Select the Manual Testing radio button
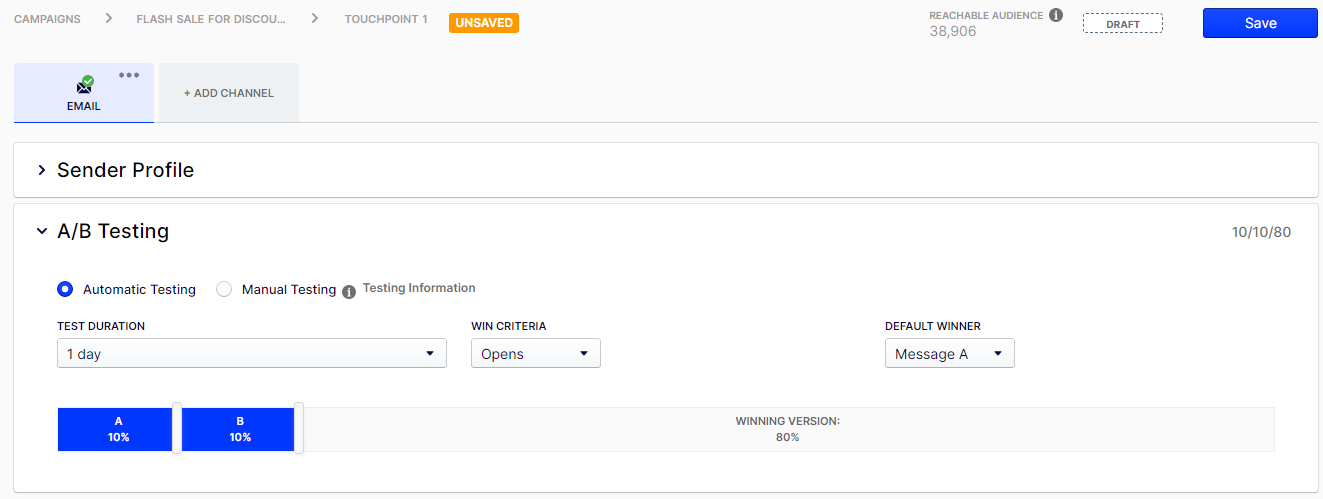The image size is (1323, 499). [224, 289]
